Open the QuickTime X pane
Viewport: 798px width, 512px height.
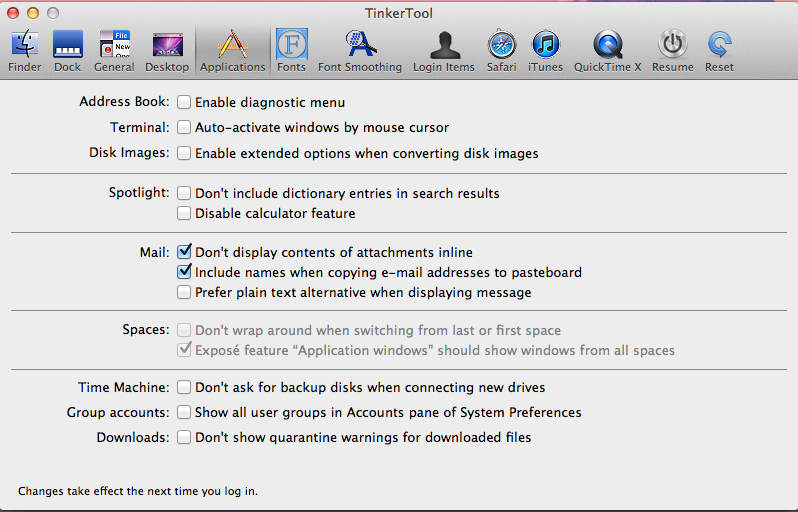pos(608,51)
